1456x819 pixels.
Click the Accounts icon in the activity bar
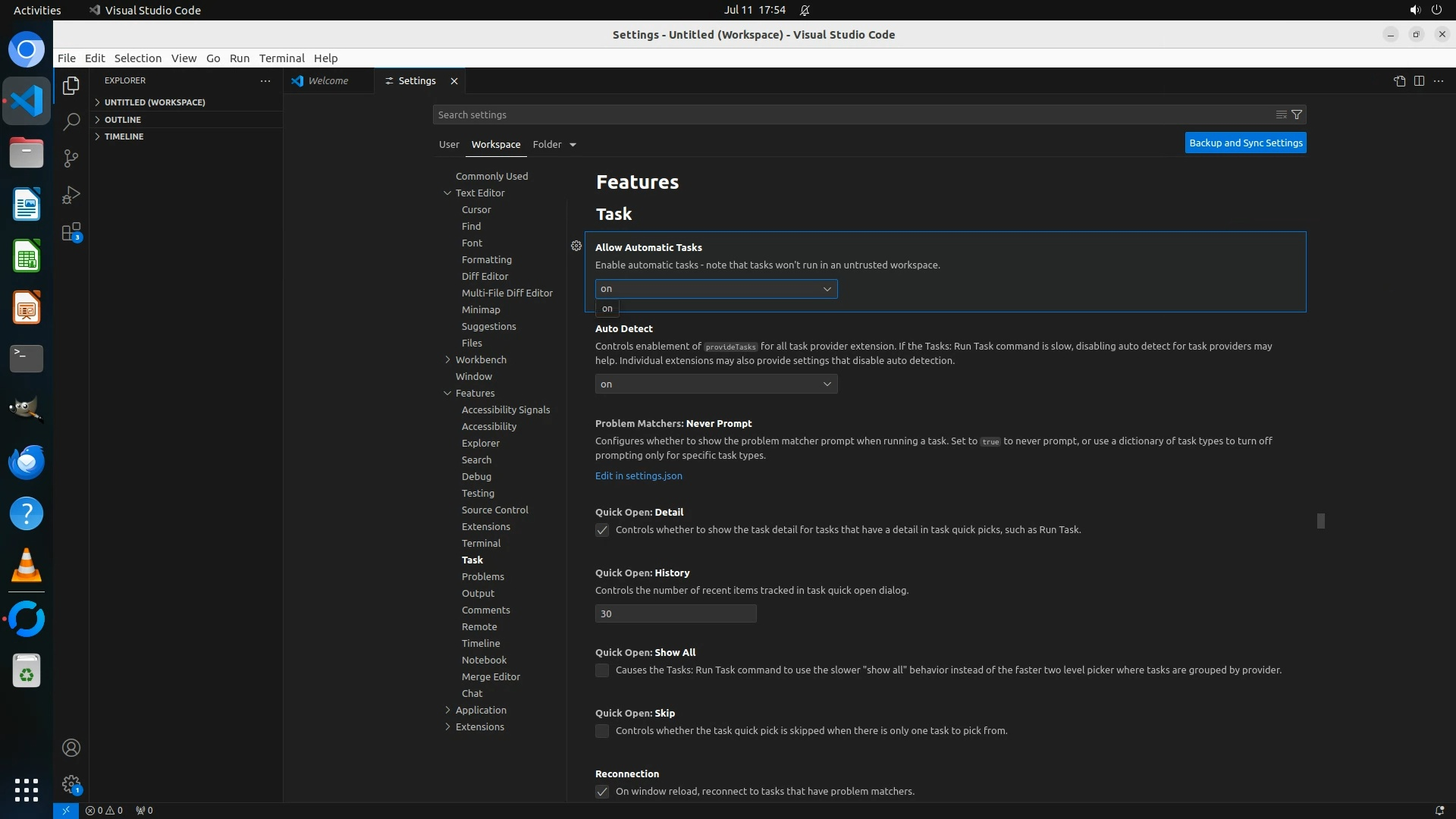click(x=71, y=748)
